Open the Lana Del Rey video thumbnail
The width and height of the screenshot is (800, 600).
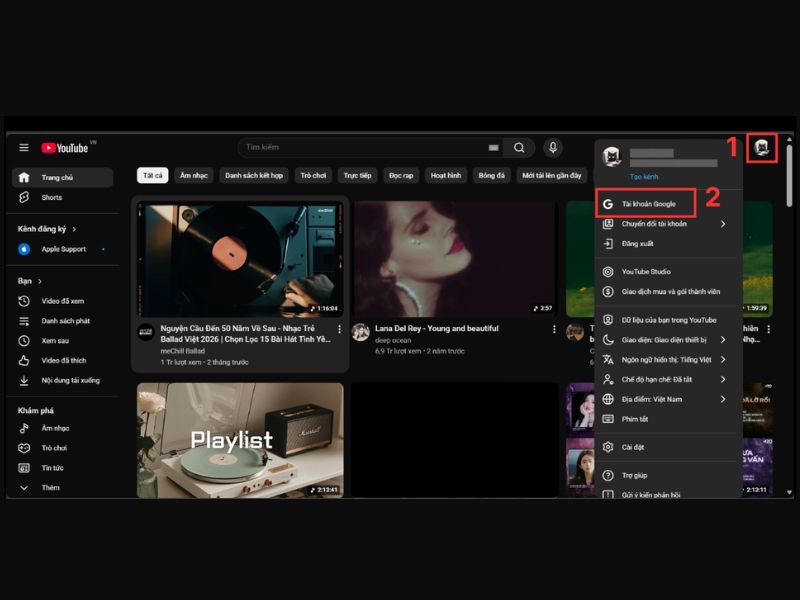click(x=454, y=259)
